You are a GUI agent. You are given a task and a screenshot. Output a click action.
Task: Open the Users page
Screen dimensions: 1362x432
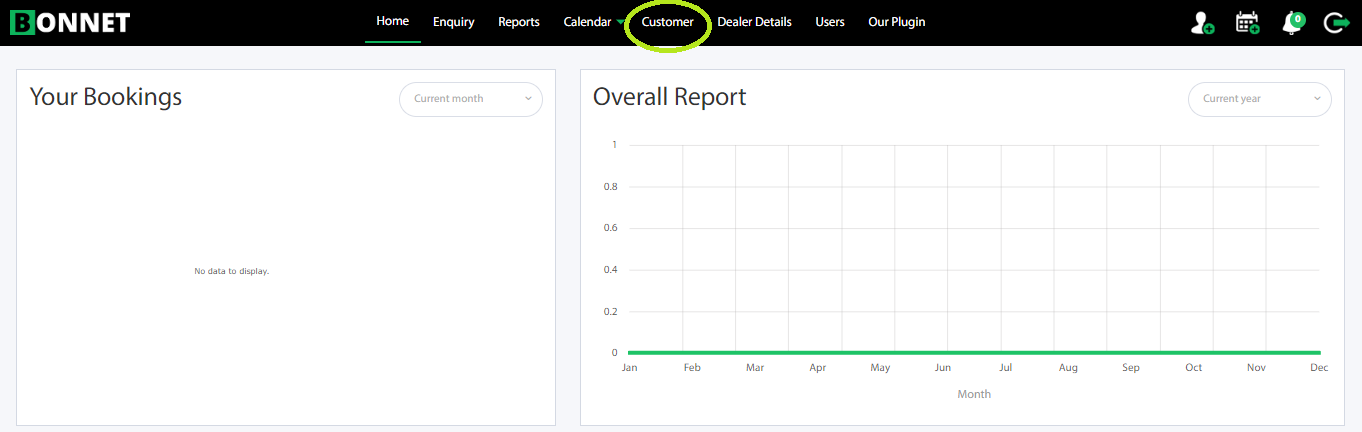tap(830, 22)
